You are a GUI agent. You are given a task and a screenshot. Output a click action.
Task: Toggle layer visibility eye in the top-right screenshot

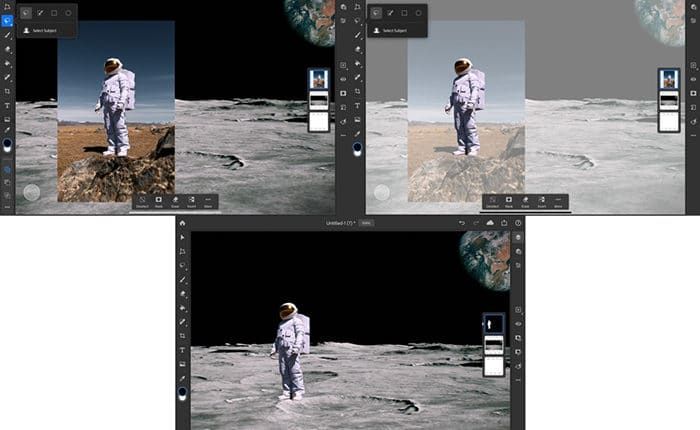pos(692,78)
